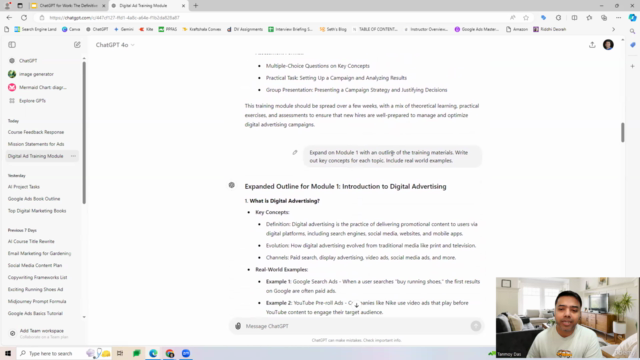Open Copilot icon in browser toolbar
640x360 pixels.
click(632, 18)
